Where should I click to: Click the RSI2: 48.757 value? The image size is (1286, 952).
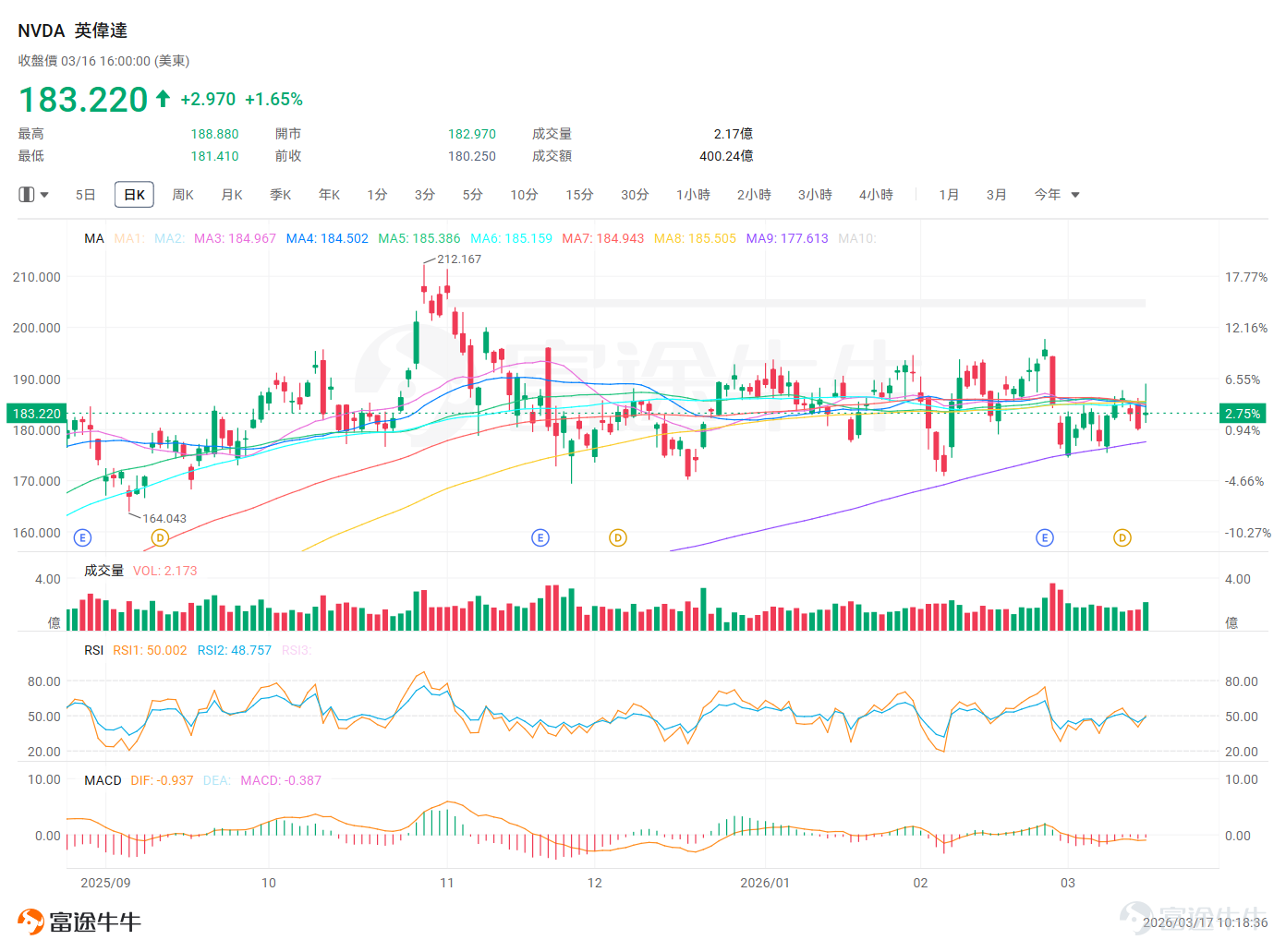235,650
